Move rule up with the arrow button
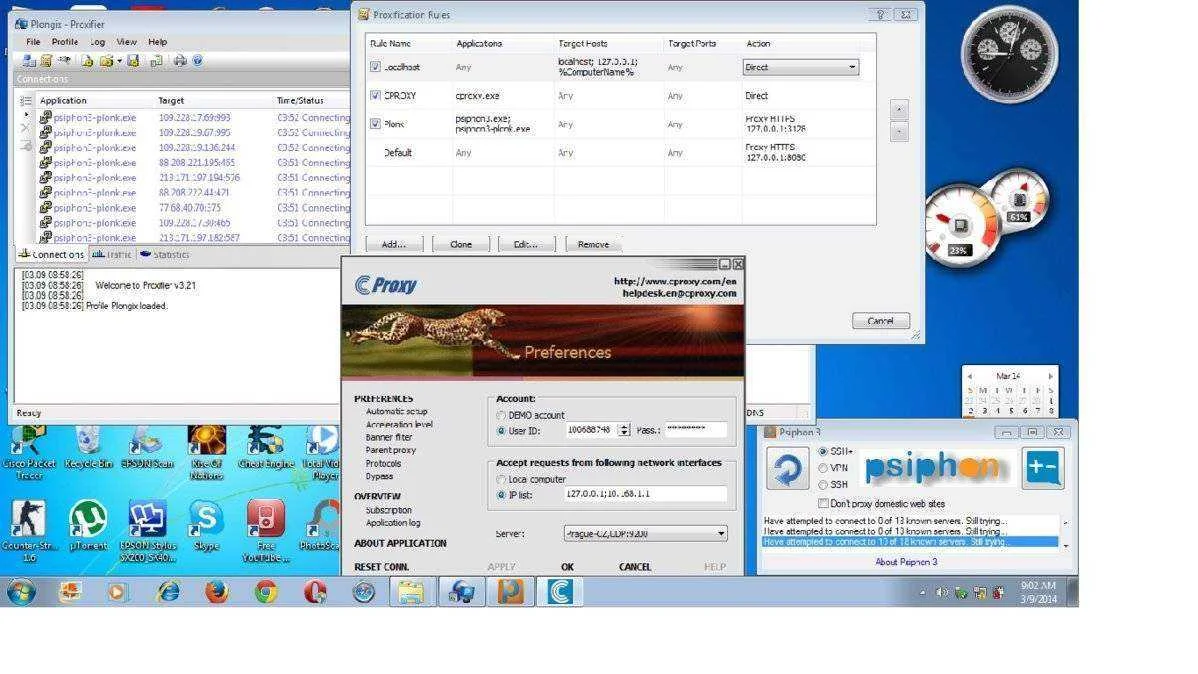Viewport: 1198px width, 674px height. pos(899,109)
